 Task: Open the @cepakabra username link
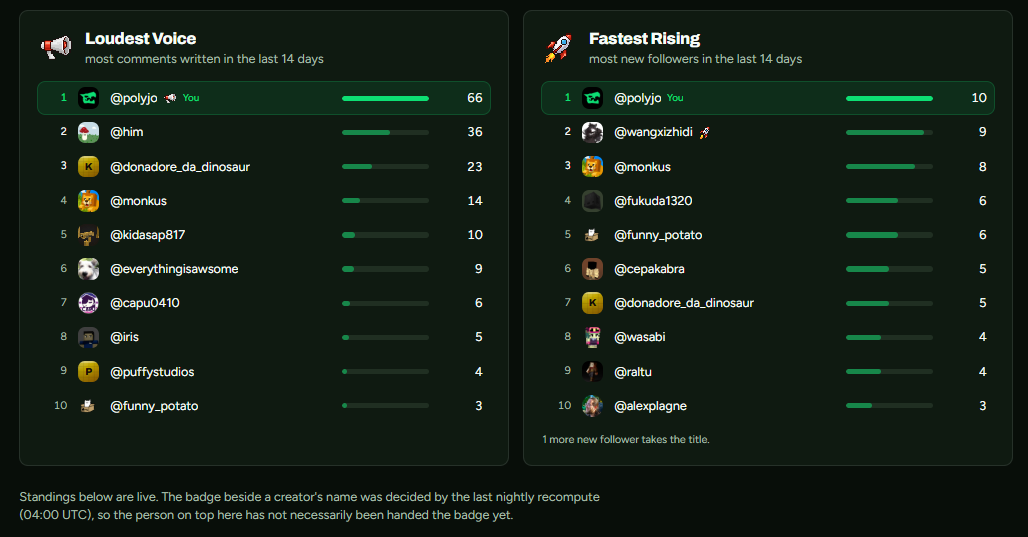(x=649, y=269)
